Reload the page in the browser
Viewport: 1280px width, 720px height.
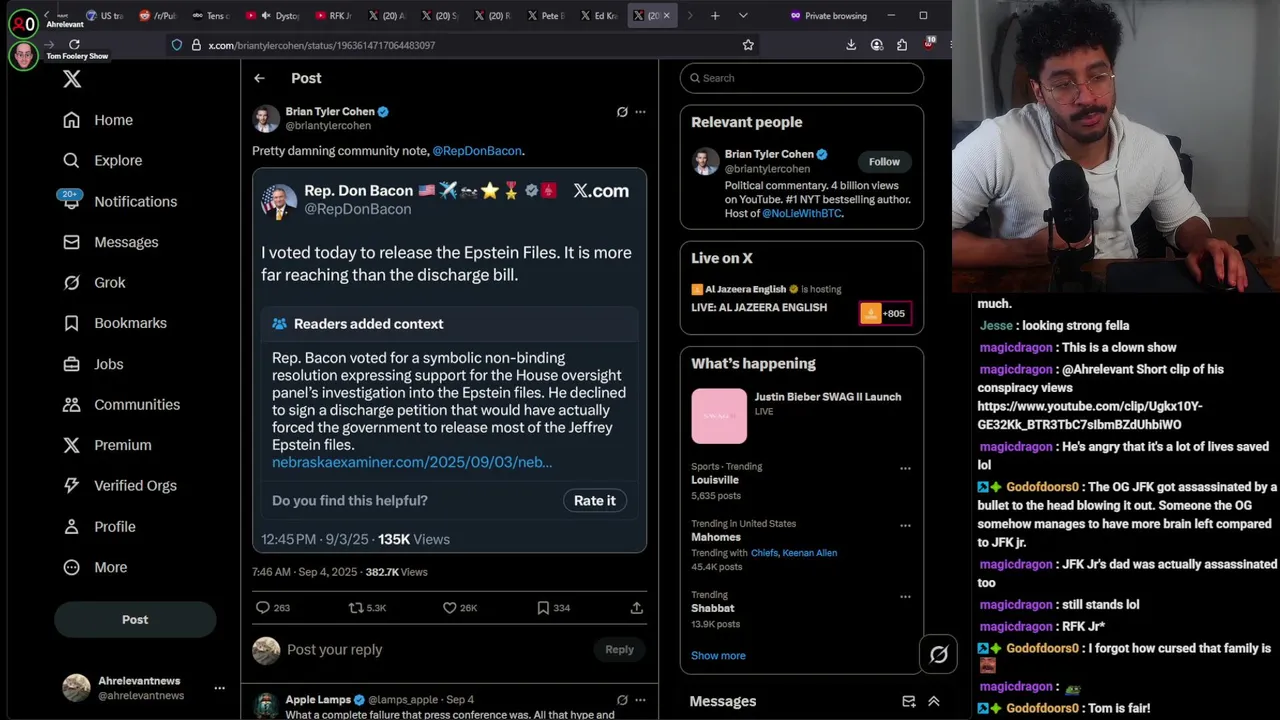pos(74,45)
